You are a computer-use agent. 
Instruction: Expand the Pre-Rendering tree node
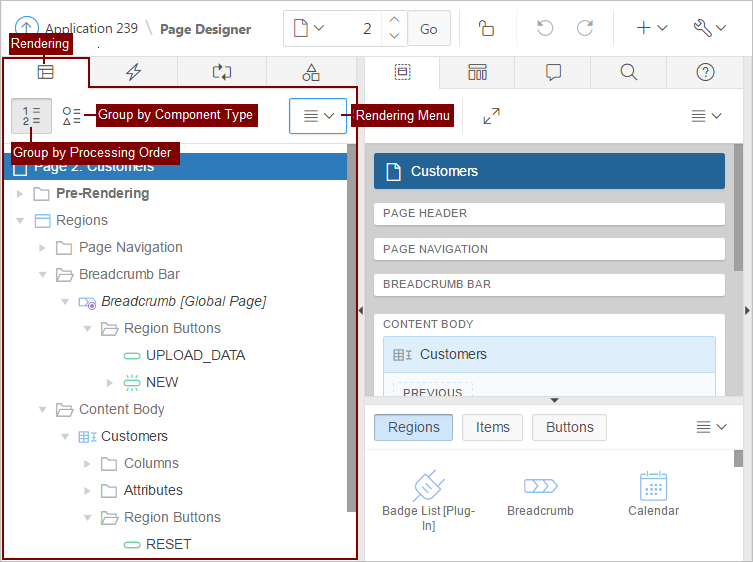(x=20, y=193)
